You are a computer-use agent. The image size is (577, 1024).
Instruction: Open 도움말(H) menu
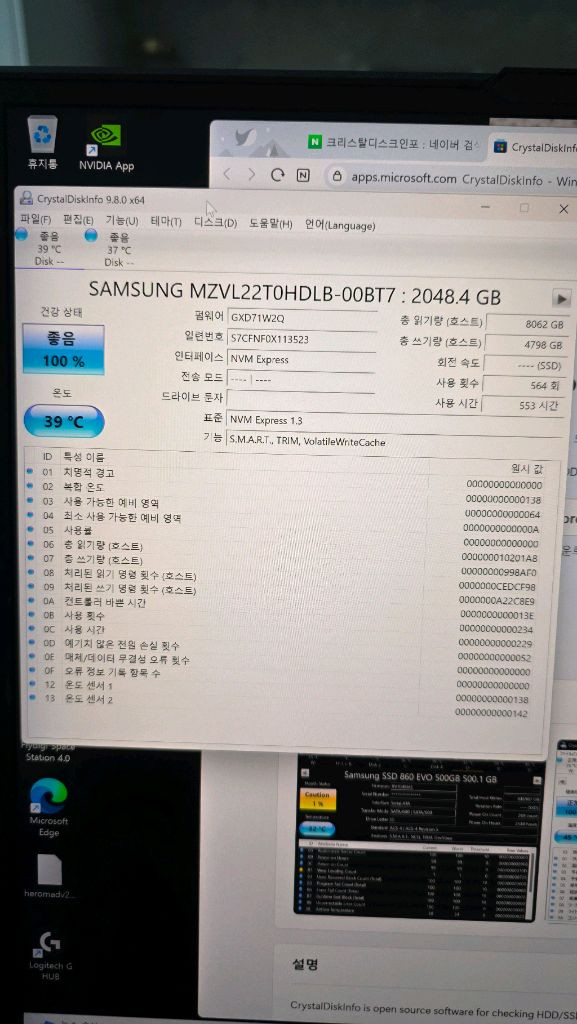[270, 224]
